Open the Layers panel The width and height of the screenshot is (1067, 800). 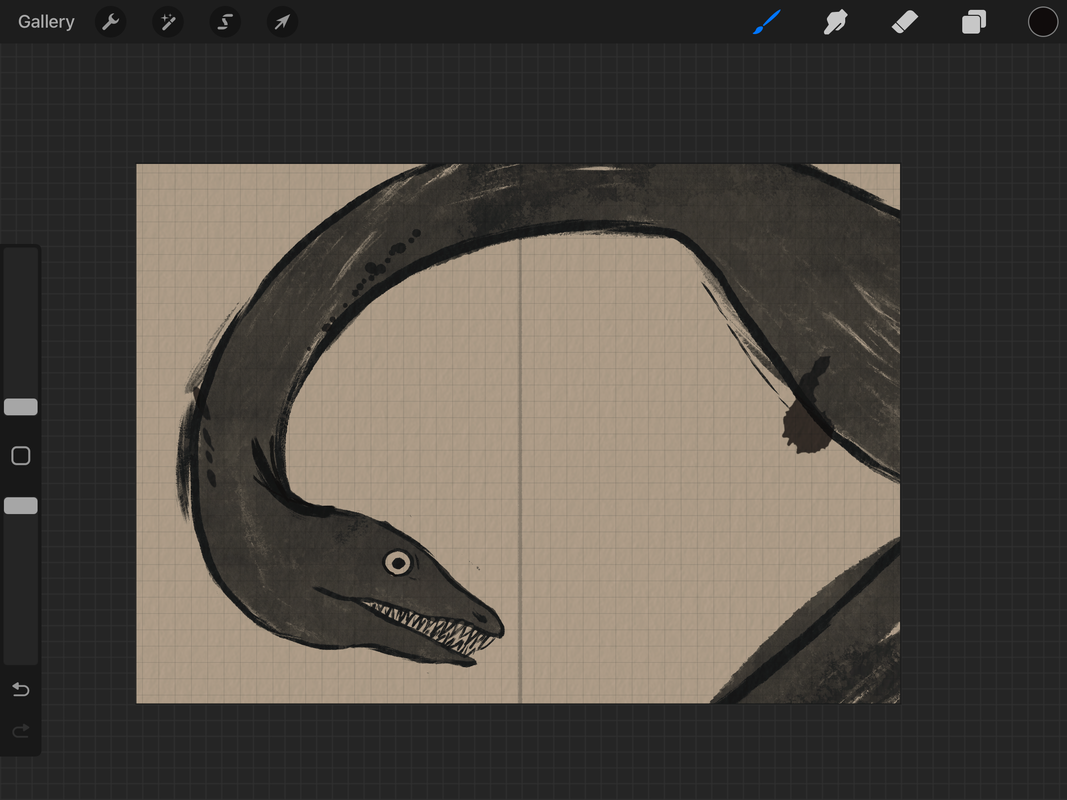pyautogui.click(x=974, y=22)
